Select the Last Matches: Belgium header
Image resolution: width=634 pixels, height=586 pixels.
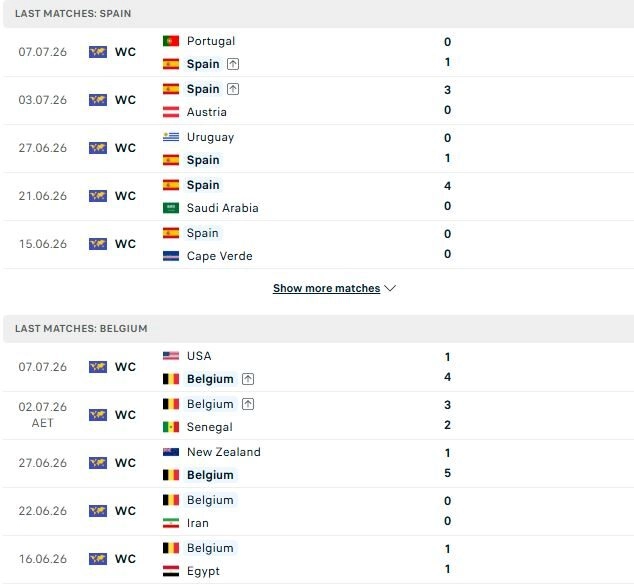[x=81, y=328]
